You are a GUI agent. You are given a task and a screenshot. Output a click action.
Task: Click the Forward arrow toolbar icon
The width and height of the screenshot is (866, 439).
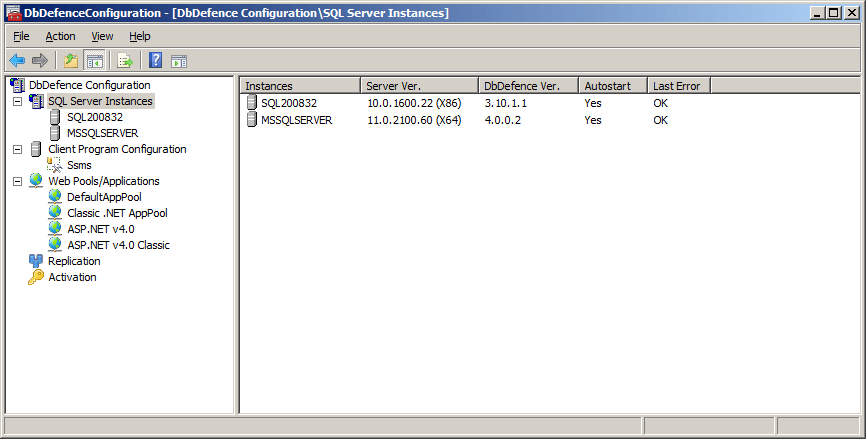coord(39,61)
